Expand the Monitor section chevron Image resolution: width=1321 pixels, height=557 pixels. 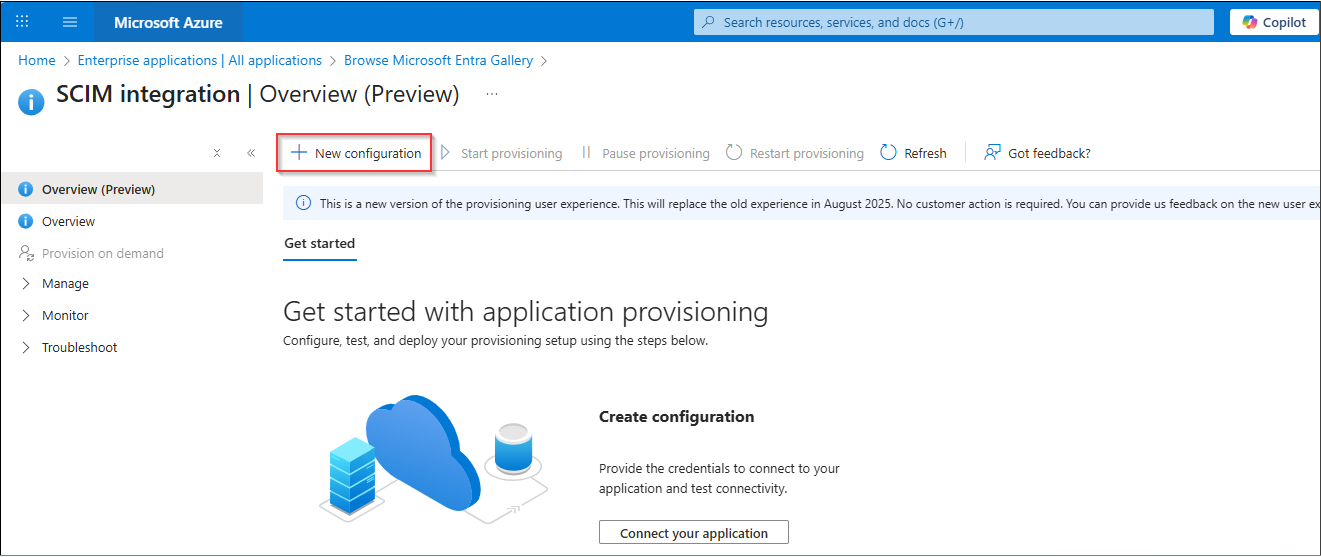point(26,315)
